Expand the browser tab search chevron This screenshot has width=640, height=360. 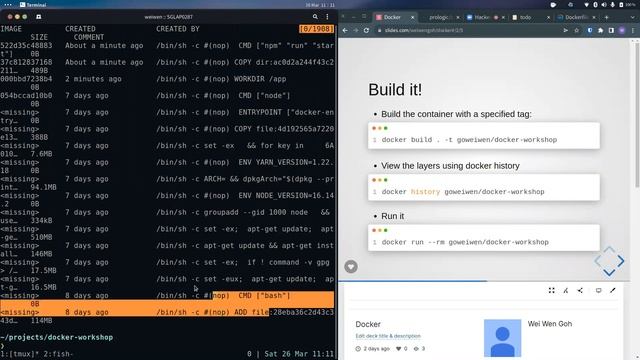point(633,17)
